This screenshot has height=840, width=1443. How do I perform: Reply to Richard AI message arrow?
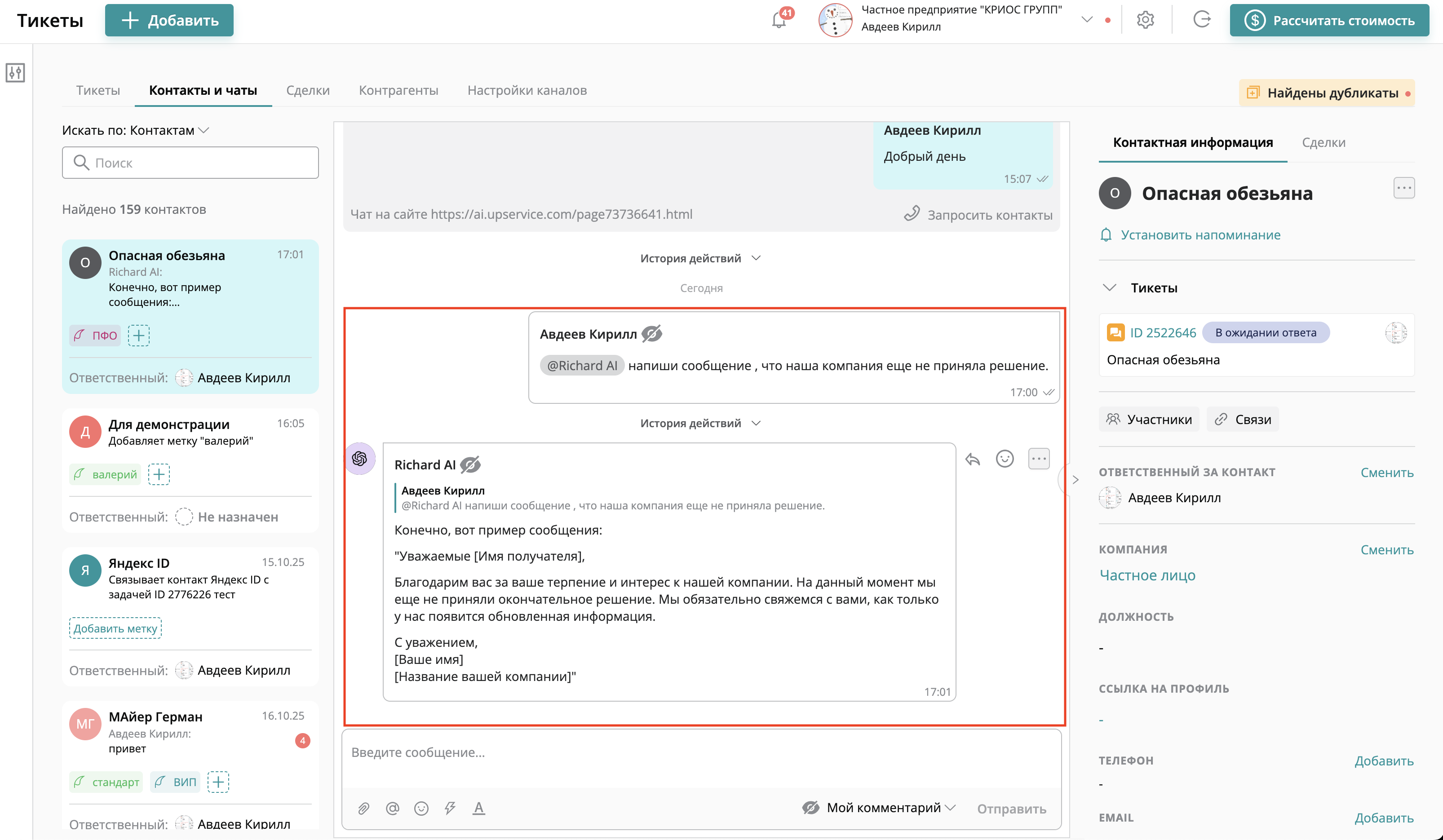(x=972, y=459)
